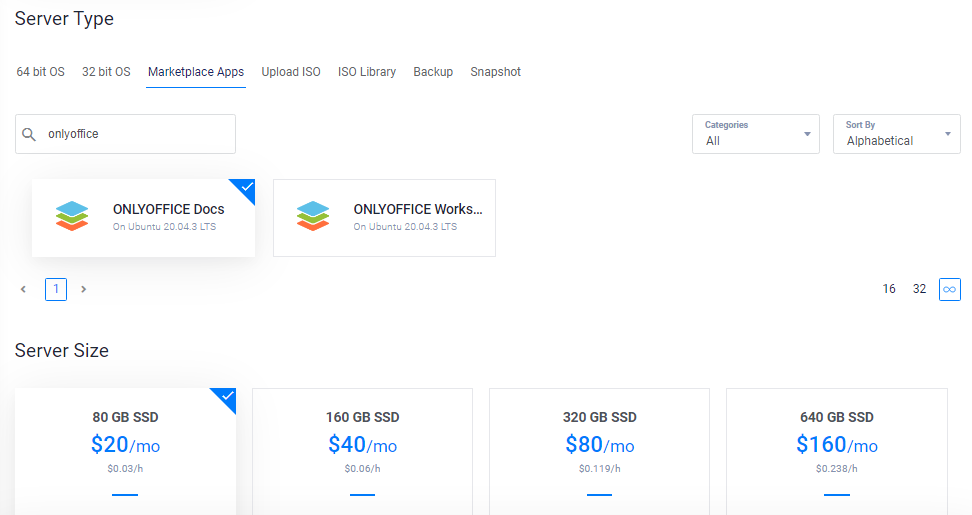Screen dimensions: 972x515
Task: Click the checkmark on 80 GB SSD card
Action: pos(228,395)
